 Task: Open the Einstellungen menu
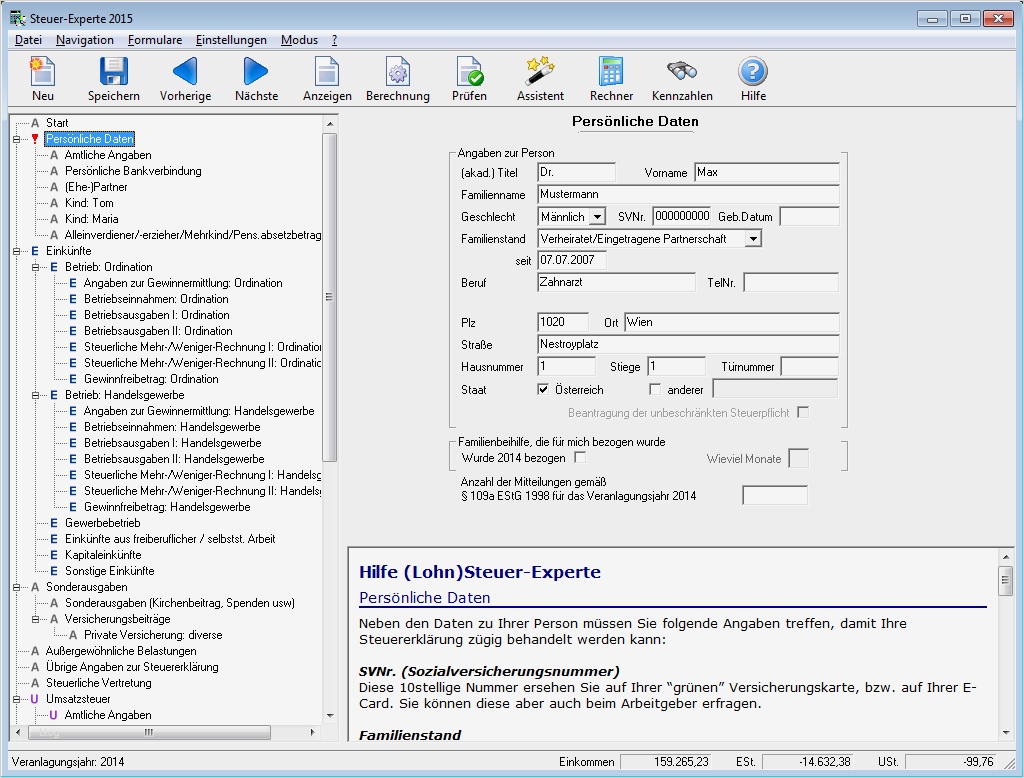pyautogui.click(x=231, y=40)
